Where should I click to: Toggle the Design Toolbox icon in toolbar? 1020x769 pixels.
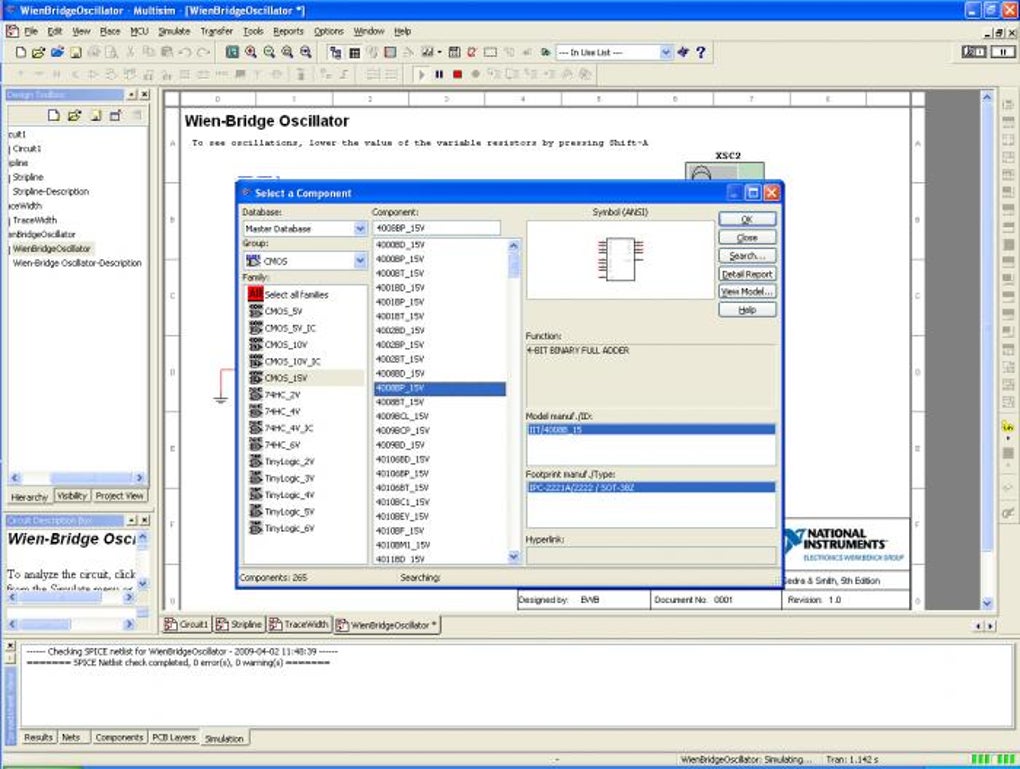click(x=336, y=52)
